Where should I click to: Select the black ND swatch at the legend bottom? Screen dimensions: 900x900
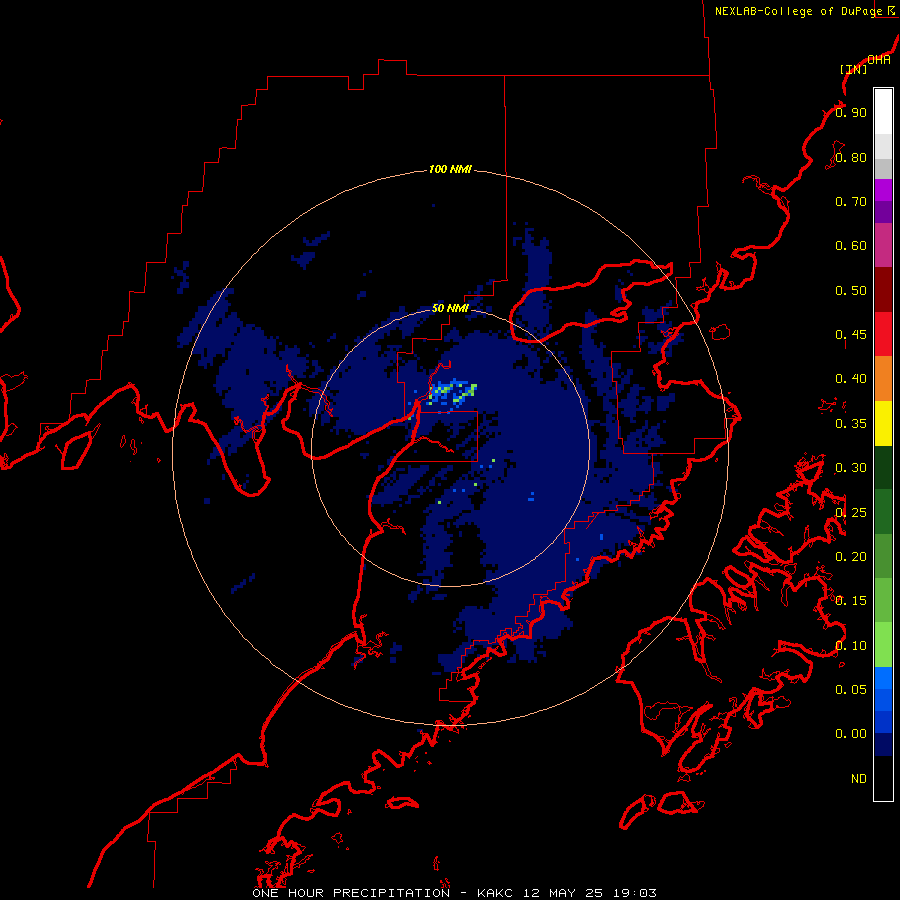click(x=883, y=778)
